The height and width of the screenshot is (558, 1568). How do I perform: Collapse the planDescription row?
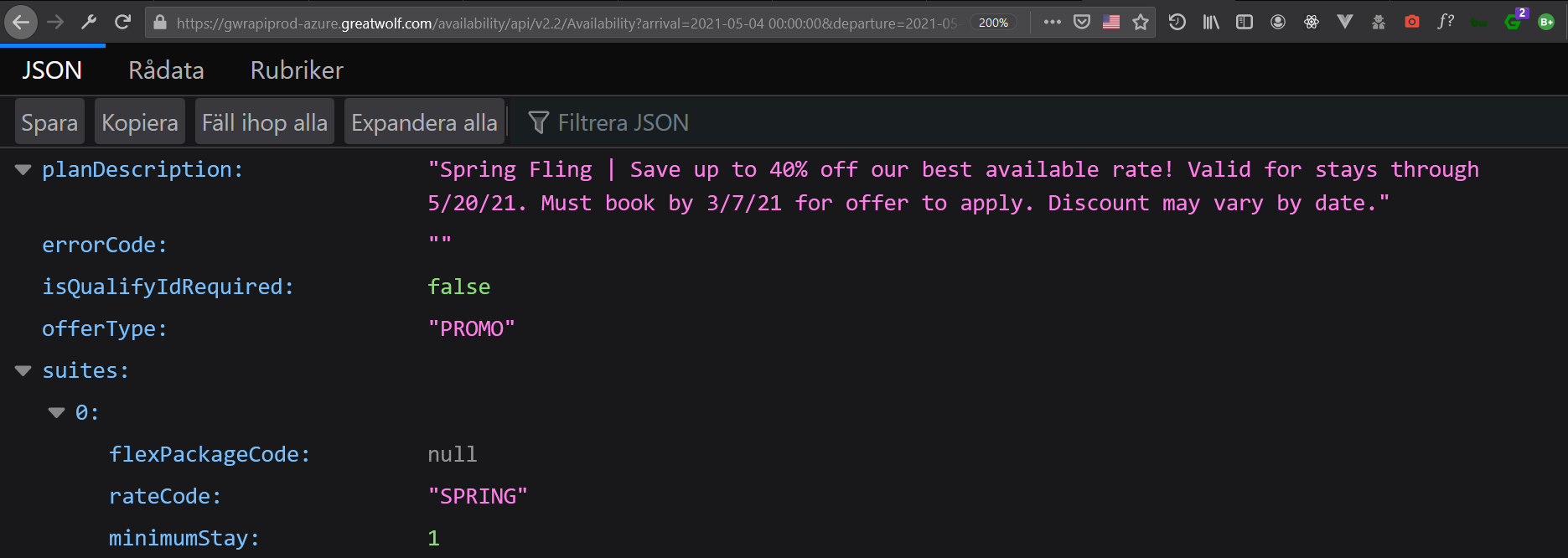[23, 170]
